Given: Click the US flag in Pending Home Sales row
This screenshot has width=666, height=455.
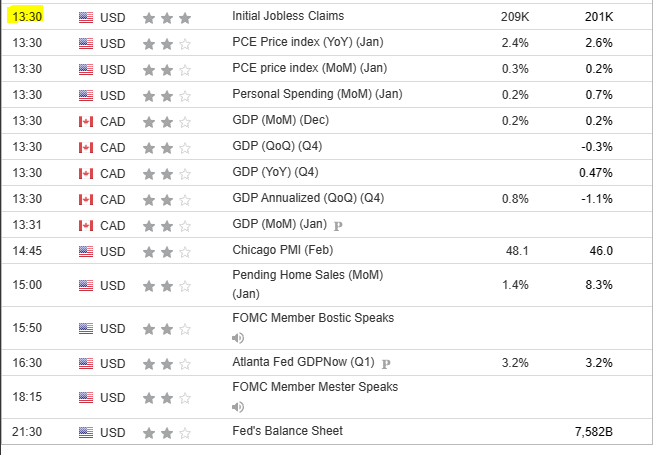Looking at the screenshot, I should tap(86, 286).
